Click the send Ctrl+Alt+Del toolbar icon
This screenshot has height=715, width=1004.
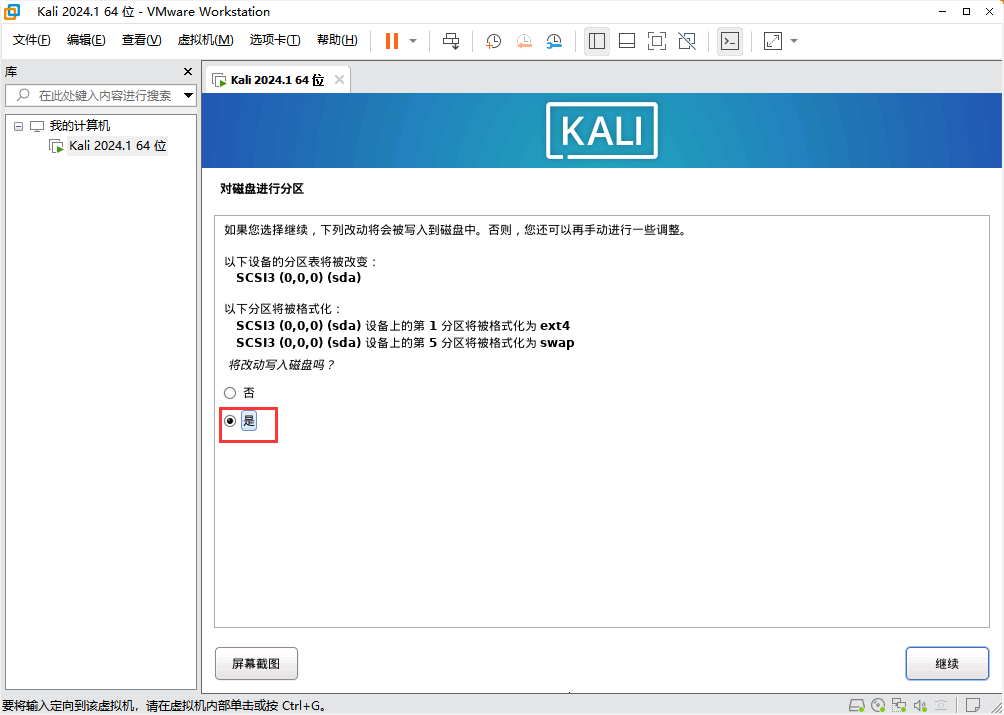point(451,41)
